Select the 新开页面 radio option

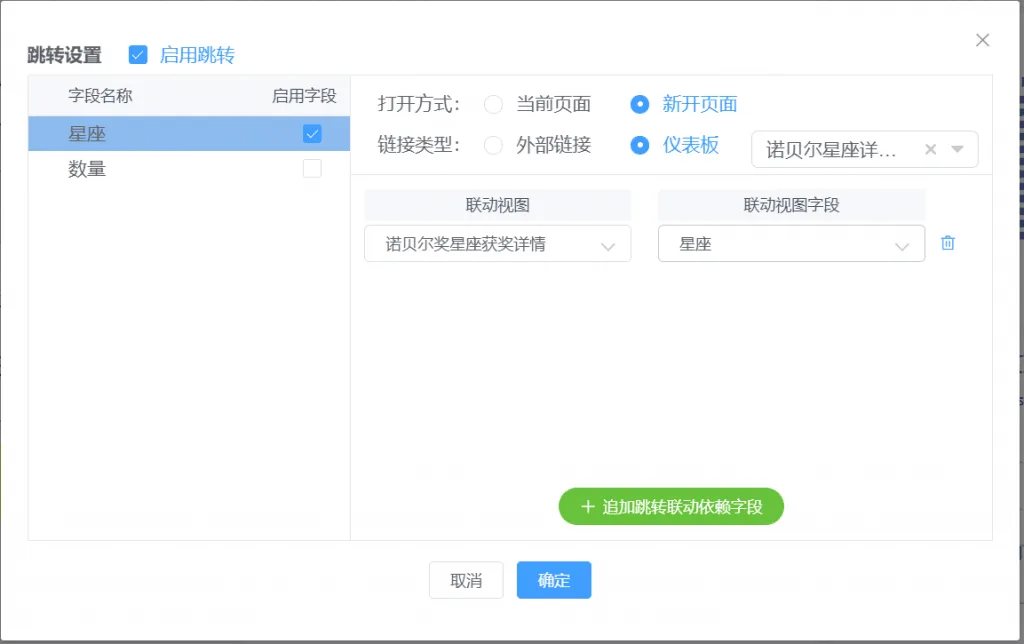[x=639, y=105]
